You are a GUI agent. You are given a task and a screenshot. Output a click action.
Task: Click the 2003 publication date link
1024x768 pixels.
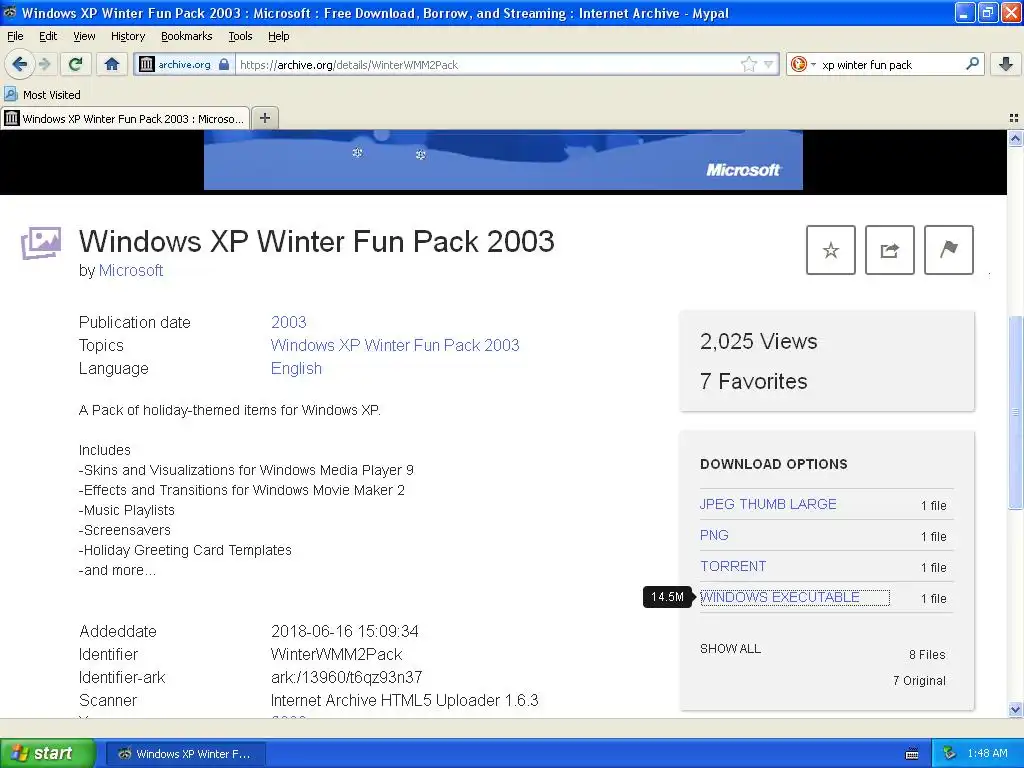289,322
